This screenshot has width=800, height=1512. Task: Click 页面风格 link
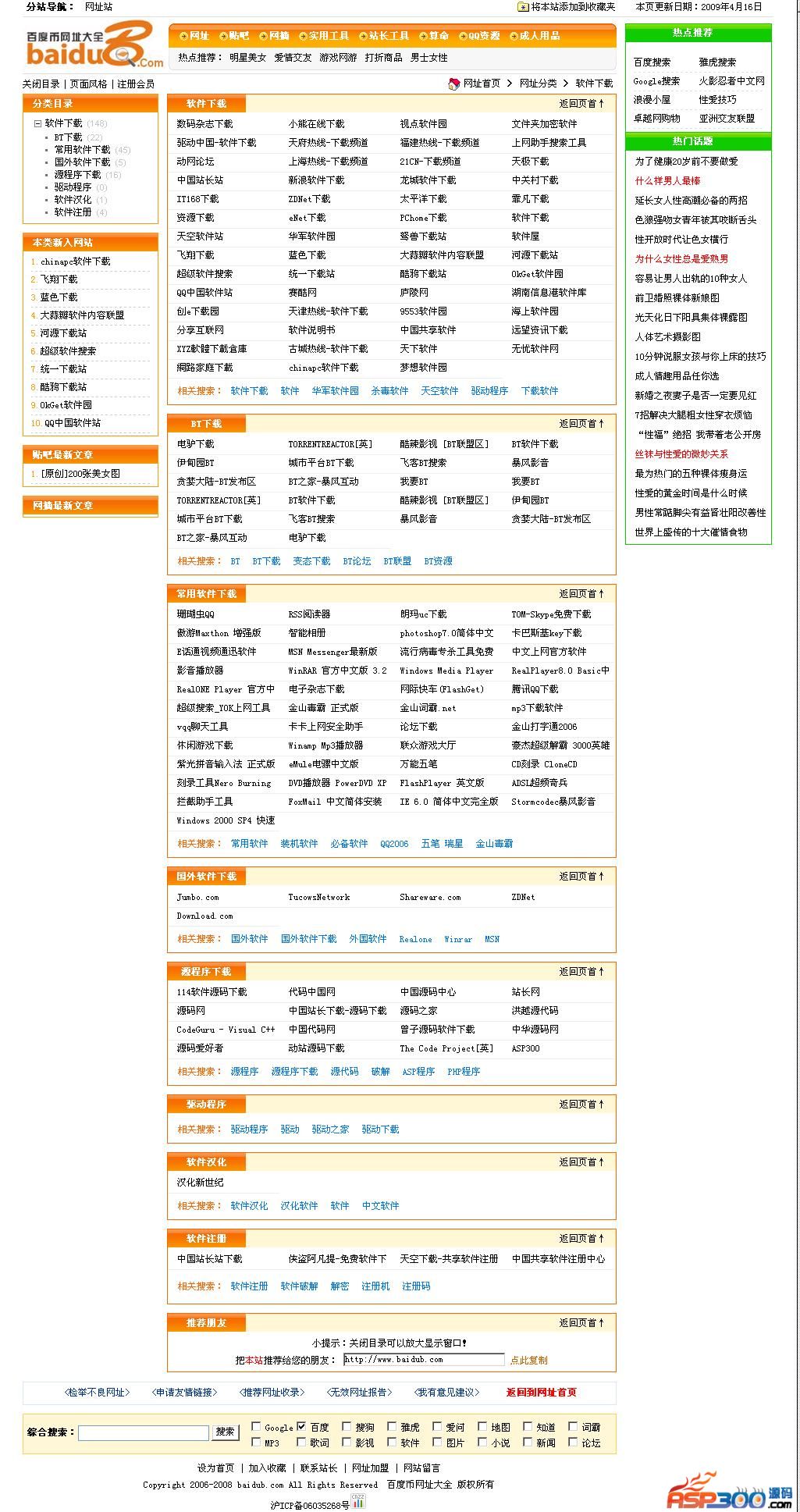pyautogui.click(x=88, y=84)
